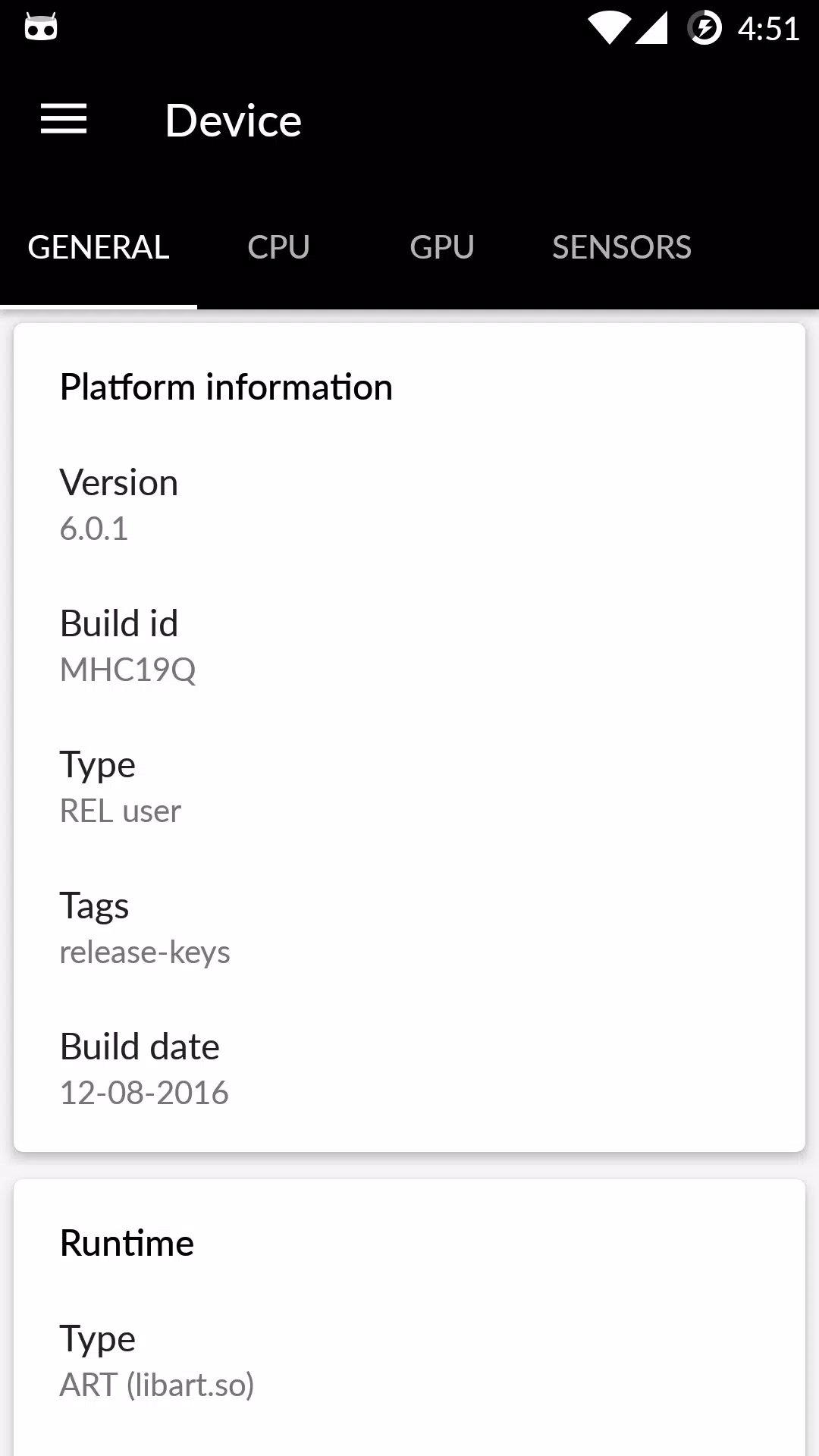Select the Version 6.0.1 entry
This screenshot has width=819, height=1456.
click(409, 505)
